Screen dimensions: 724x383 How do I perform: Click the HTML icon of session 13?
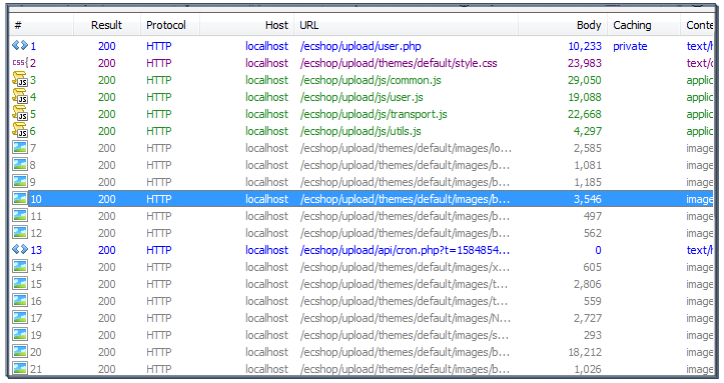pos(20,249)
